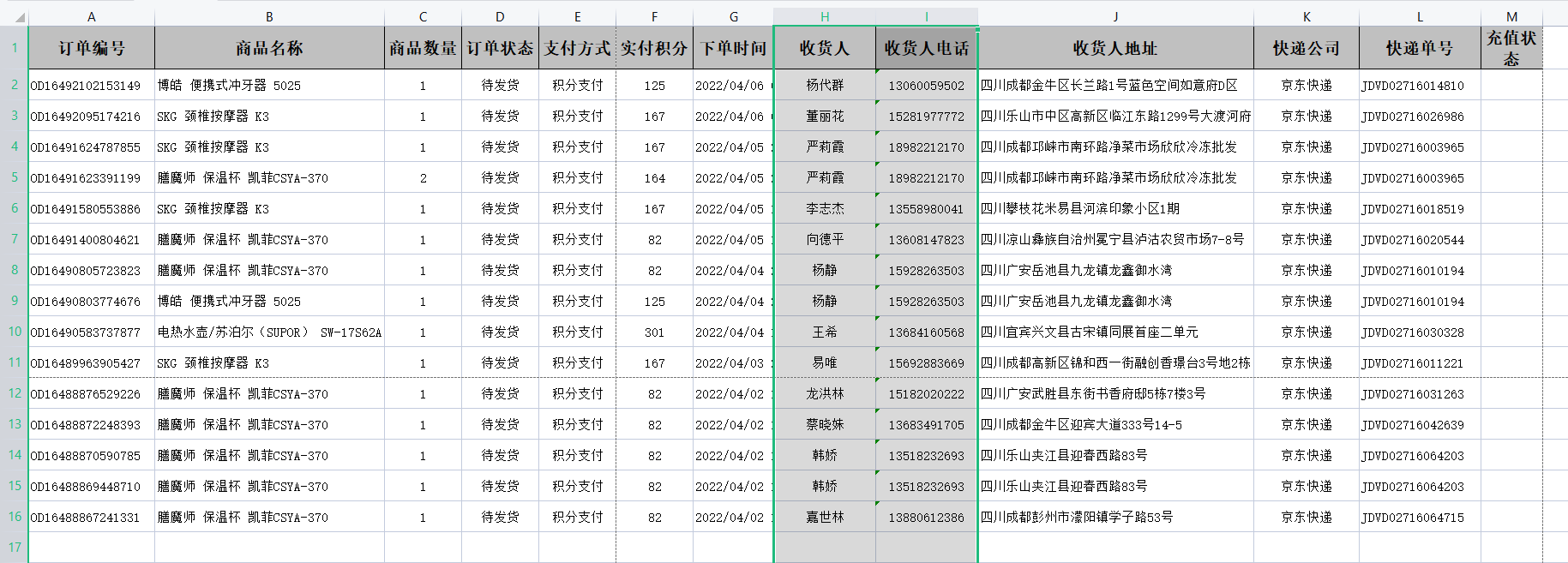Select column B header
The height and width of the screenshot is (563, 1568).
(x=269, y=16)
